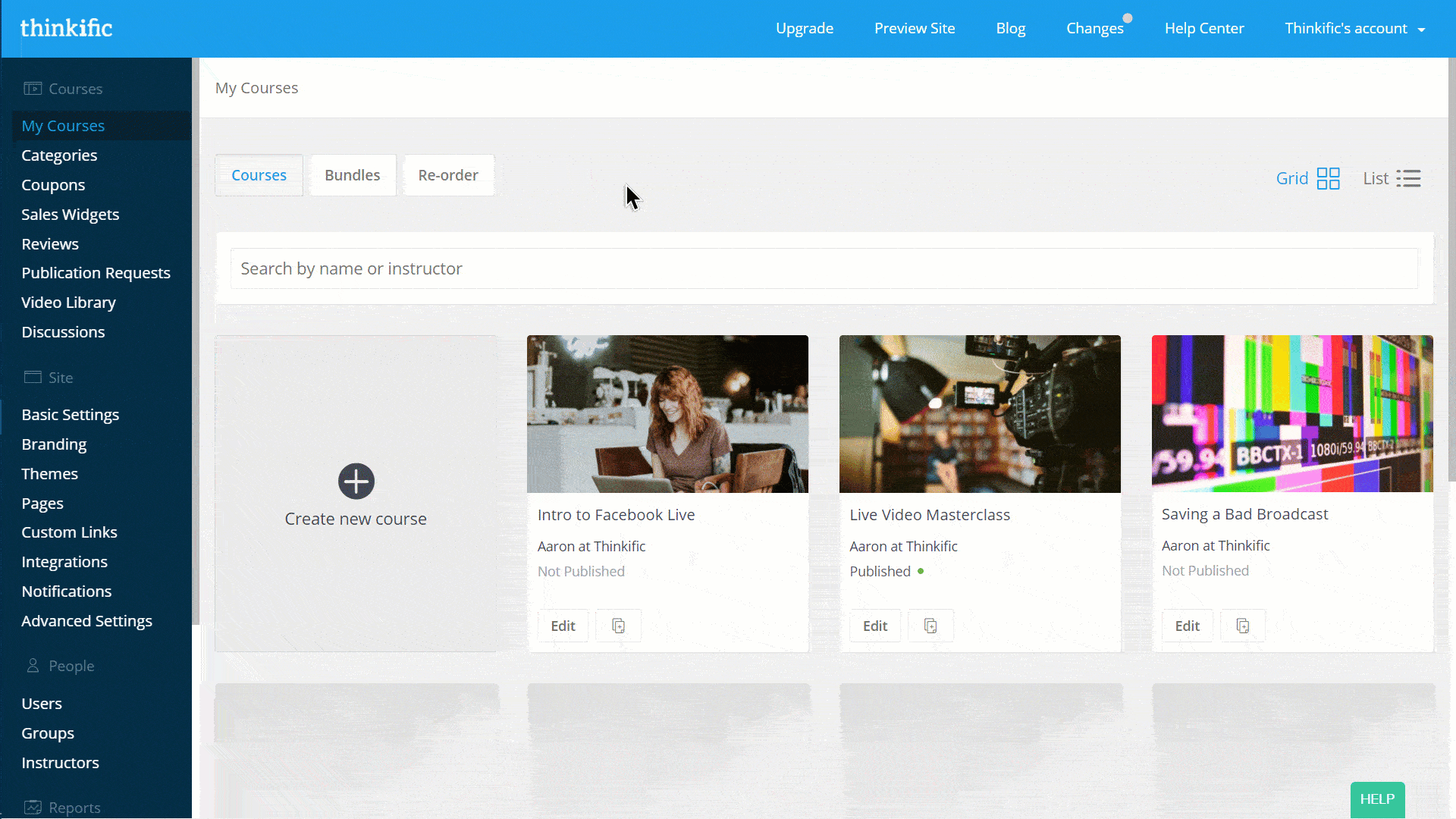Open Notifications in sidebar

click(66, 591)
